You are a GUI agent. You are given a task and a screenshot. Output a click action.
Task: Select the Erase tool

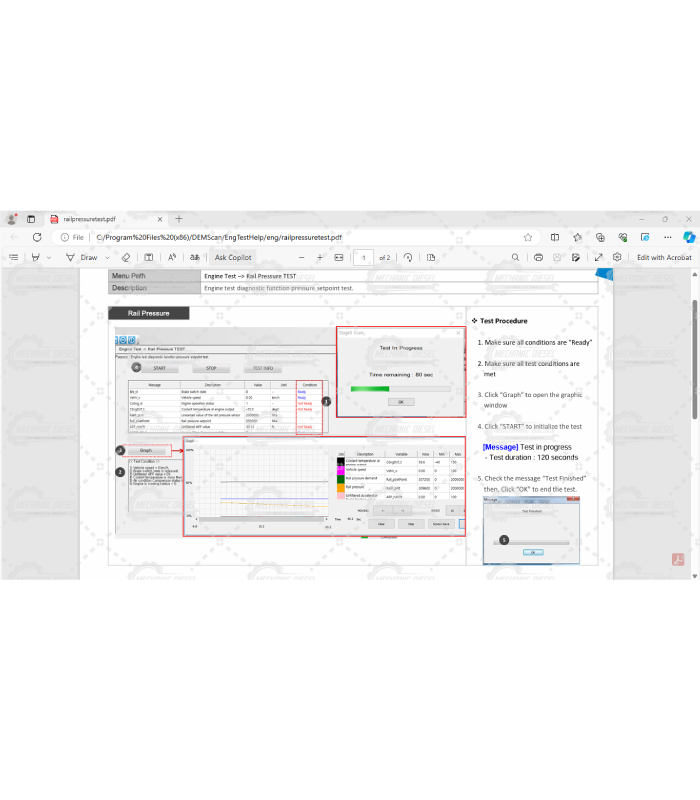click(126, 257)
